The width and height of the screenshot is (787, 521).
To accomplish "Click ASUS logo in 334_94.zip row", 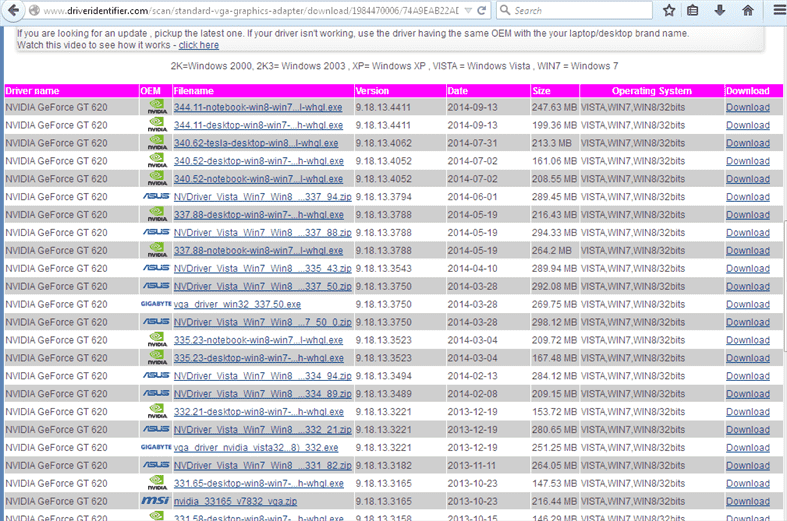I will tap(156, 375).
